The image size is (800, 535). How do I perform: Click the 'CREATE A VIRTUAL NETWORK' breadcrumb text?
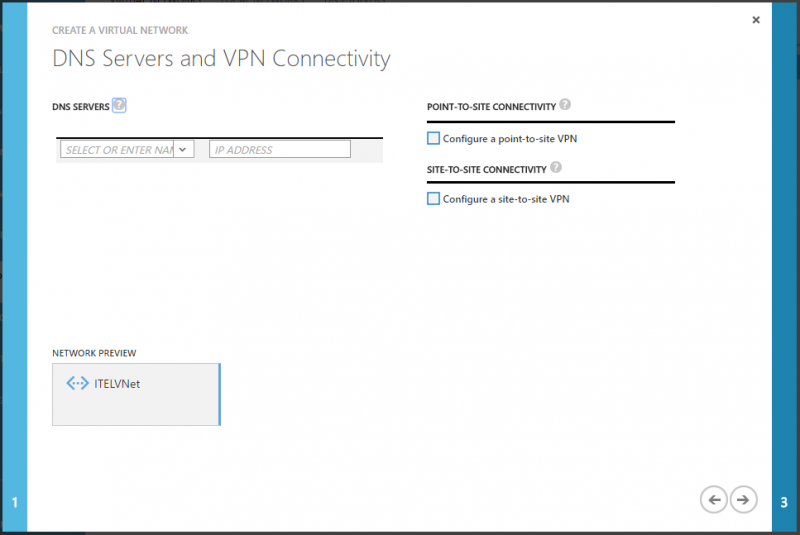120,30
